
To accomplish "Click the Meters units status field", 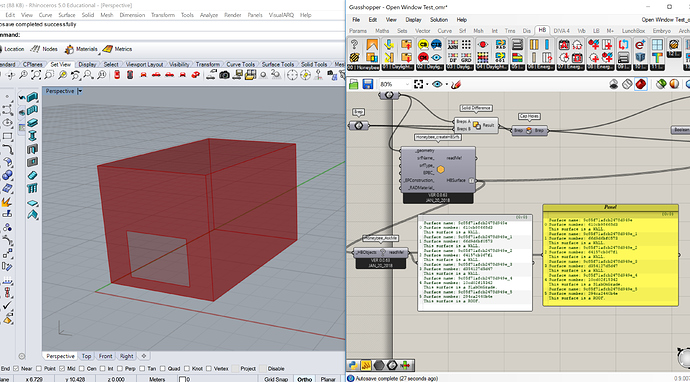I will (157, 379).
